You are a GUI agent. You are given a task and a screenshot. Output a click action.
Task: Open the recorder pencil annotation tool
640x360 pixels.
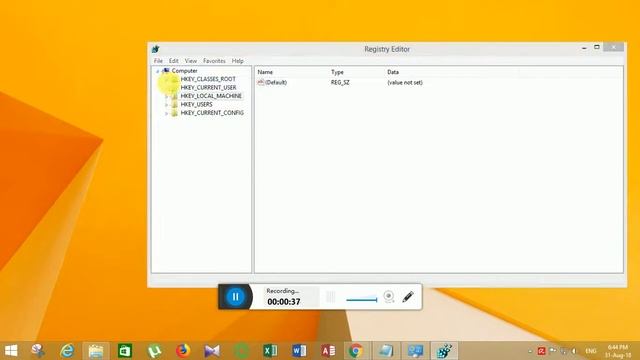[408, 296]
